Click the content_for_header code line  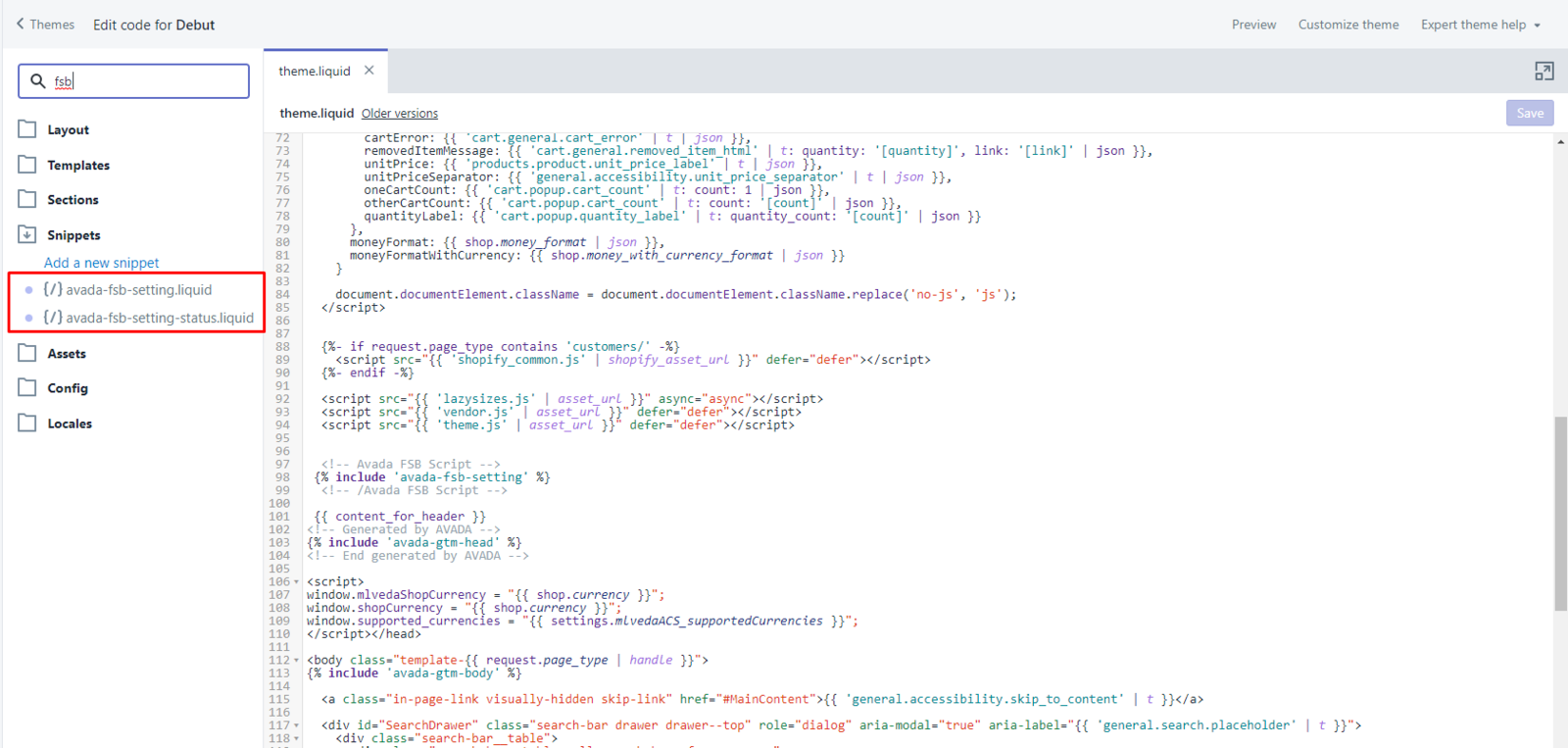click(x=400, y=517)
